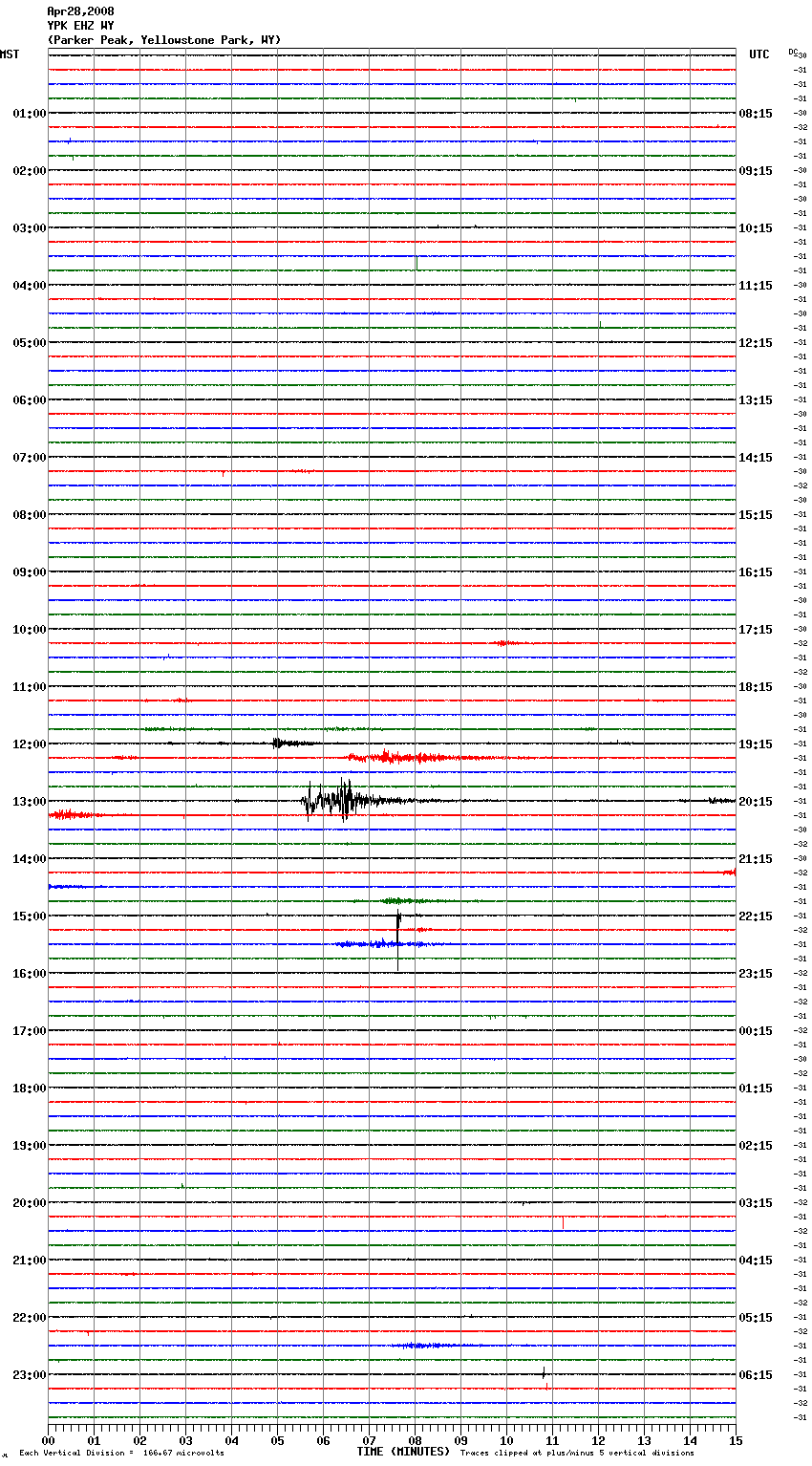Click the "Traces clipped at plus/minus 5" note
Viewport: 812px width, 1466px height.
(577, 1454)
